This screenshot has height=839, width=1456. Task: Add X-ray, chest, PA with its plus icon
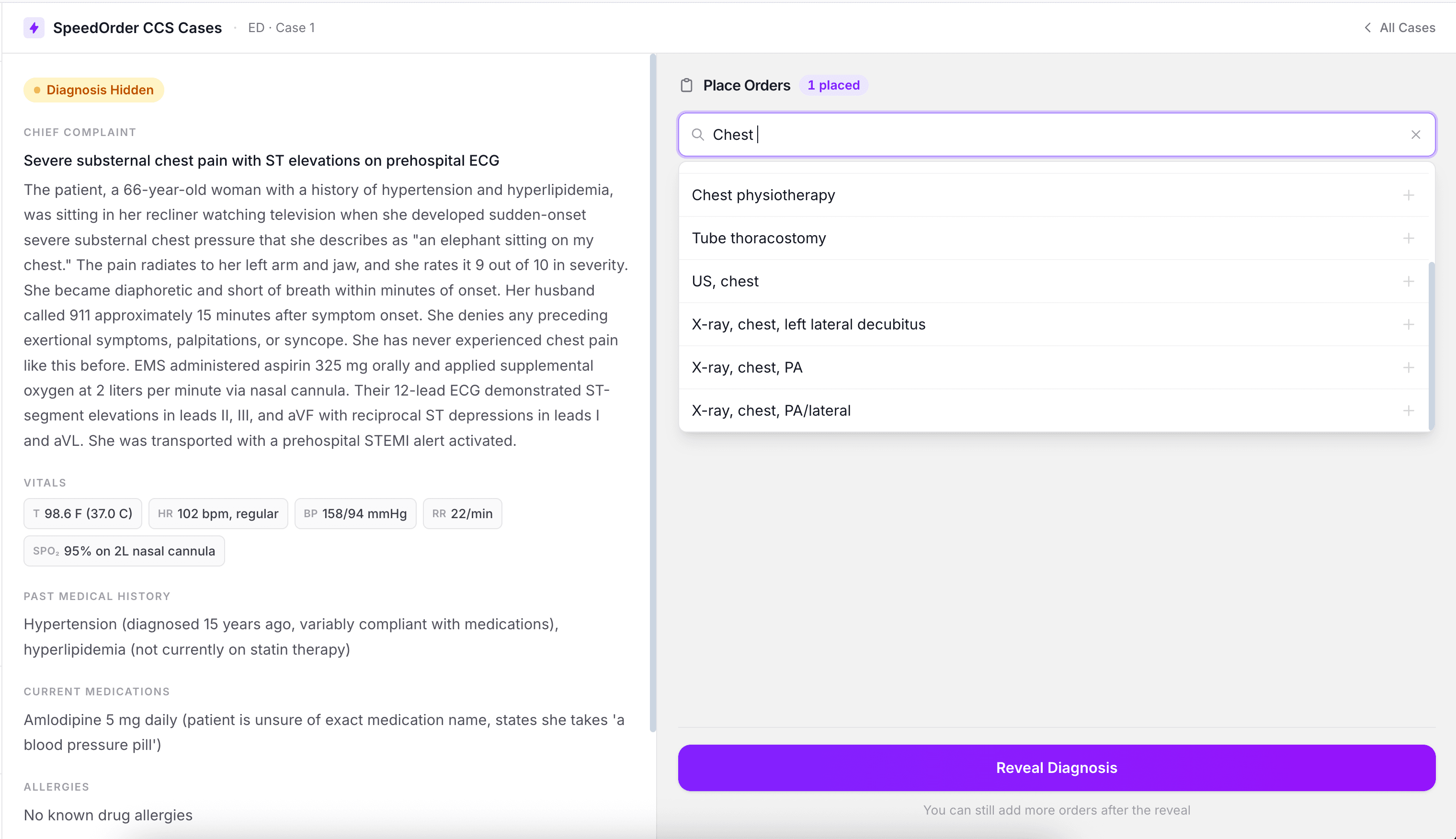coord(1409,368)
